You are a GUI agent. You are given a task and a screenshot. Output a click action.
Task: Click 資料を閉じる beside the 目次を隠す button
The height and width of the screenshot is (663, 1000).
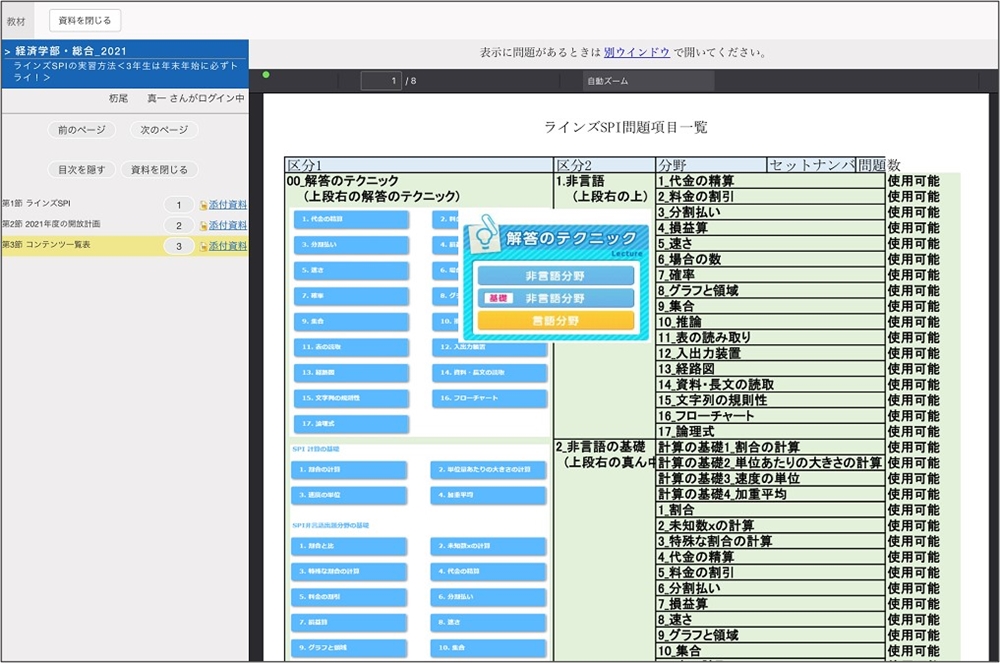click(x=159, y=170)
